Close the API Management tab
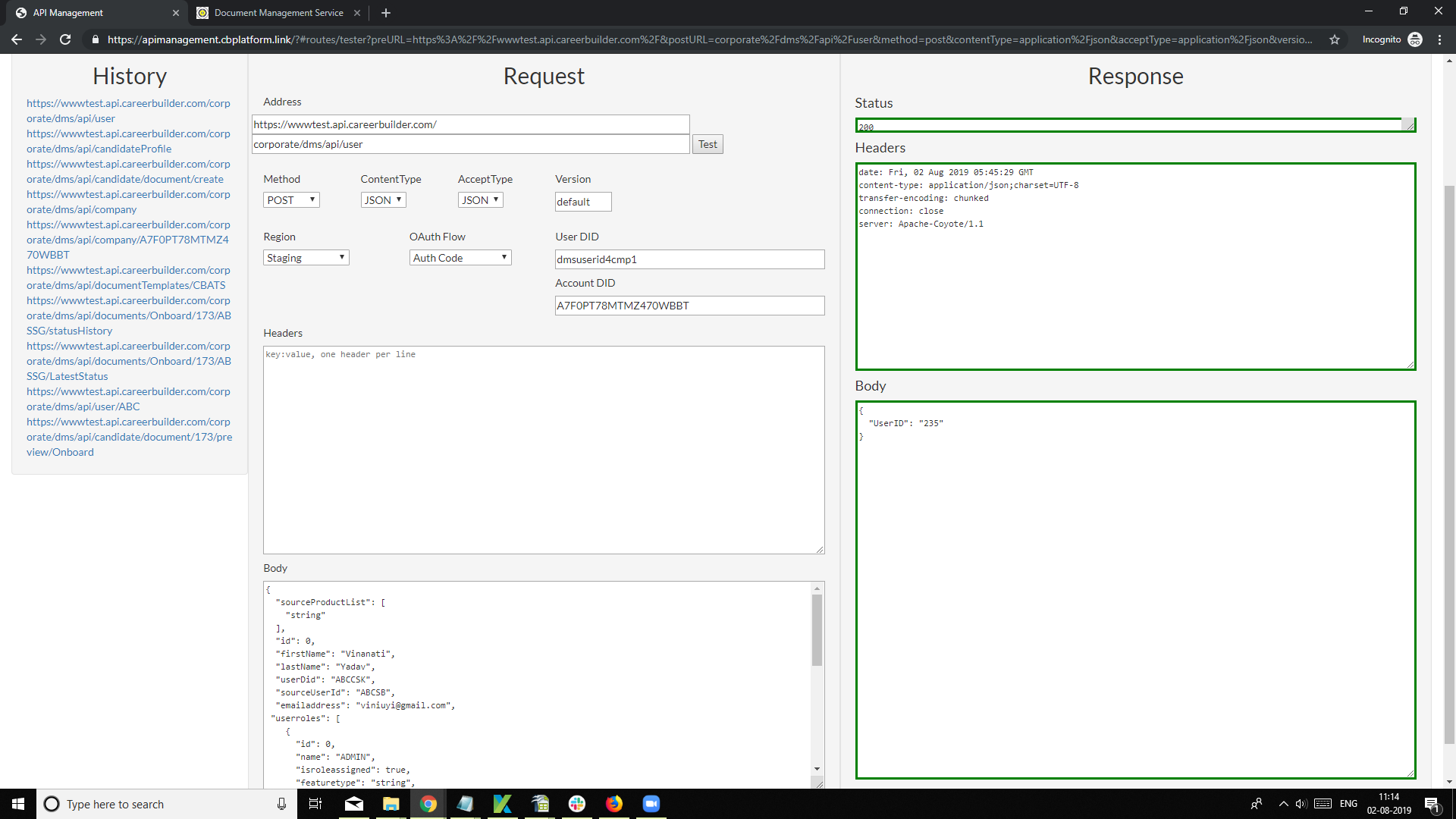 [176, 13]
